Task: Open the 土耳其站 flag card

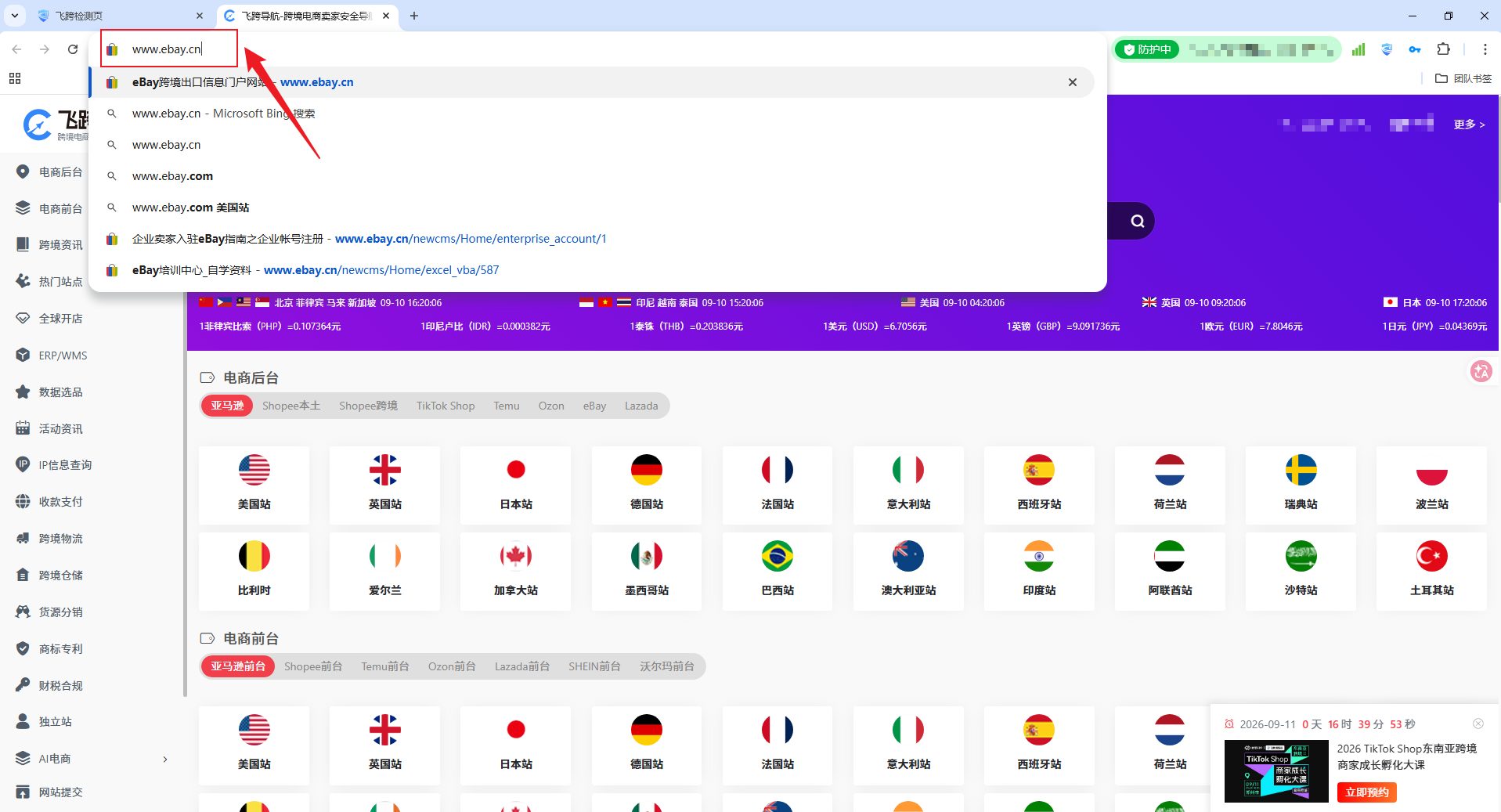Action: point(1432,572)
